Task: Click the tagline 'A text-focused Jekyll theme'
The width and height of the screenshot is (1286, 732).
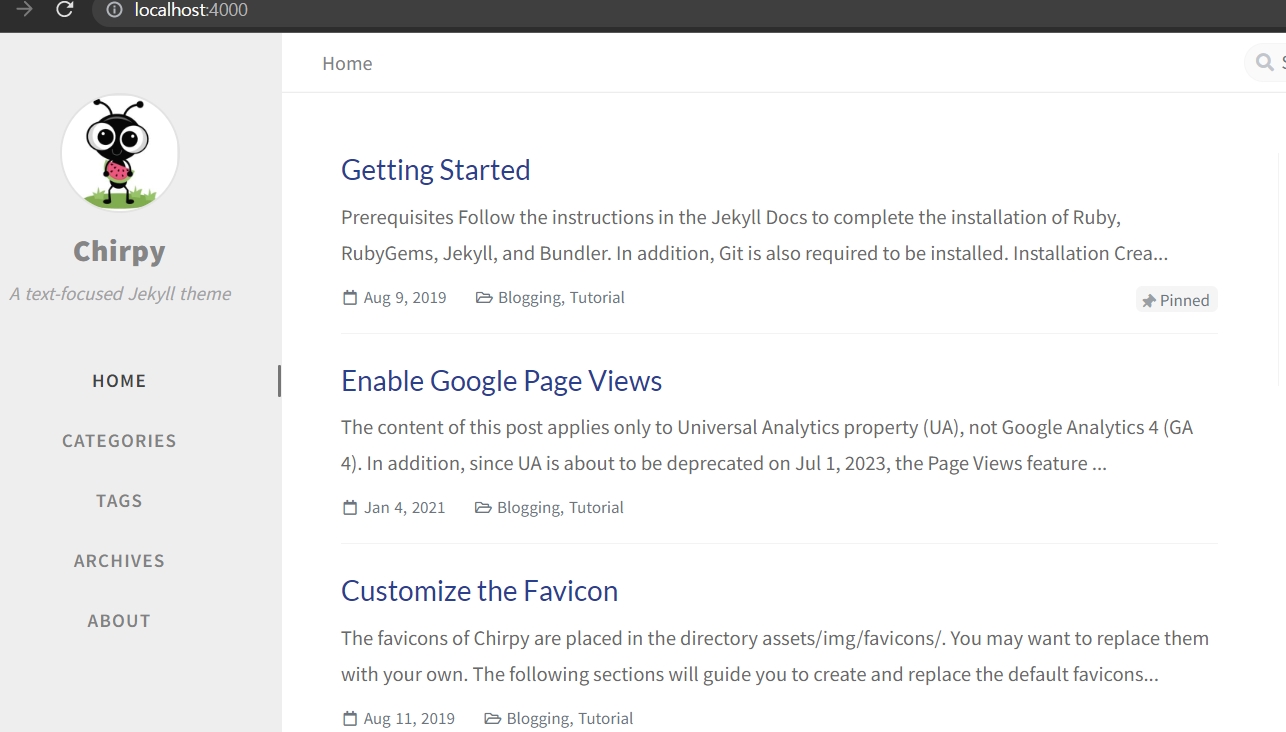Action: [x=120, y=294]
